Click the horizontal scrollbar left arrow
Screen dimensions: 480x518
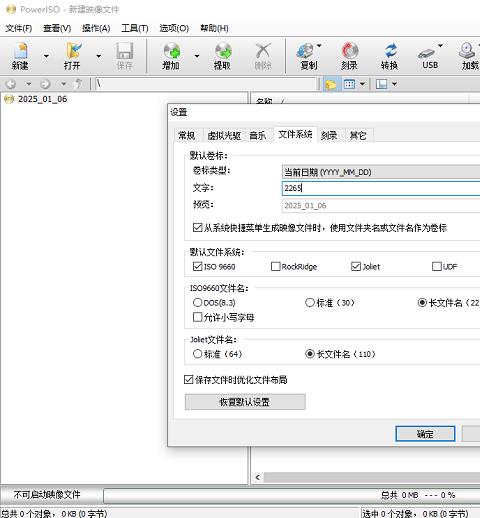pyautogui.click(x=258, y=477)
